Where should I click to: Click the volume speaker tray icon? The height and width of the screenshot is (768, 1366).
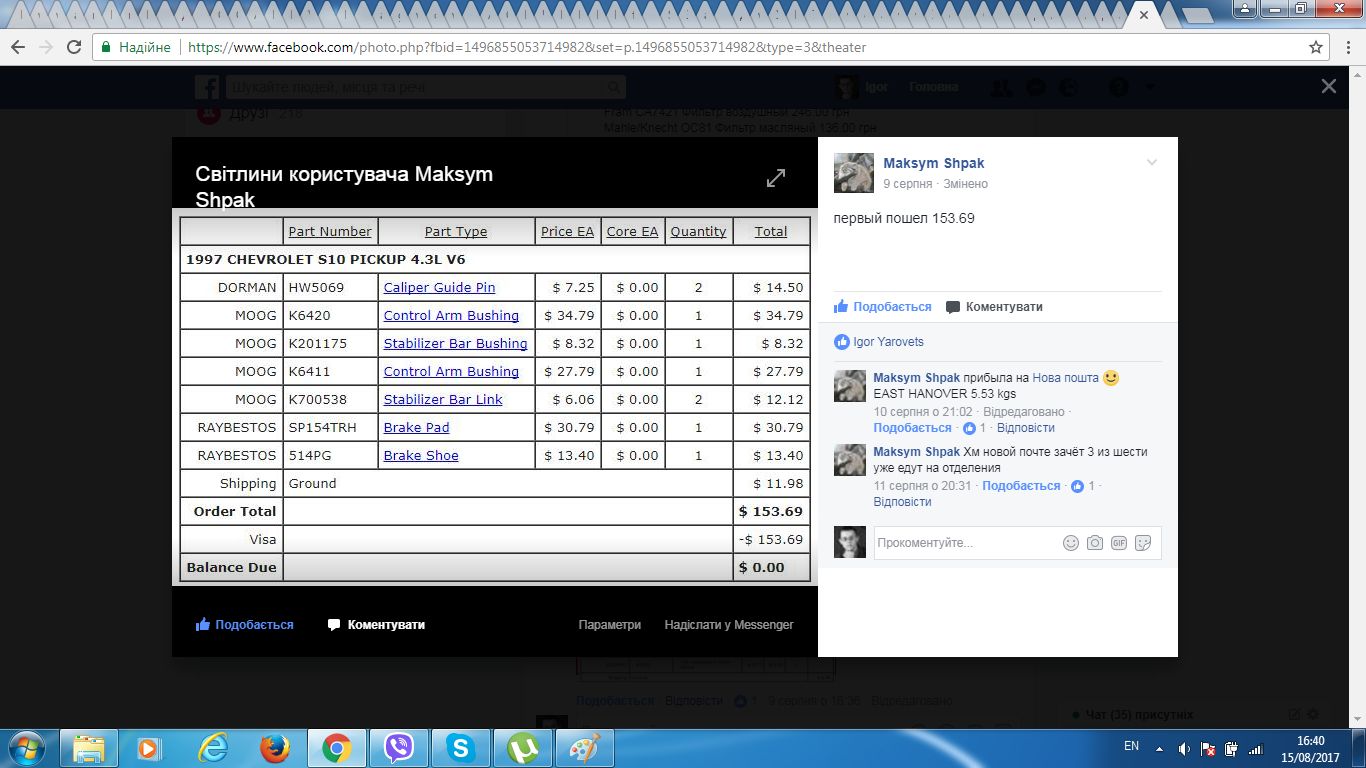click(x=1184, y=748)
